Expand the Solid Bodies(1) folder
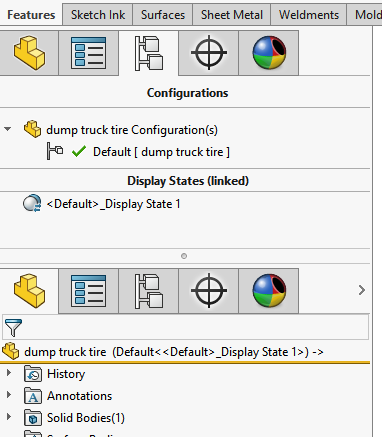Screen dimensions: 382x437 click(9, 417)
